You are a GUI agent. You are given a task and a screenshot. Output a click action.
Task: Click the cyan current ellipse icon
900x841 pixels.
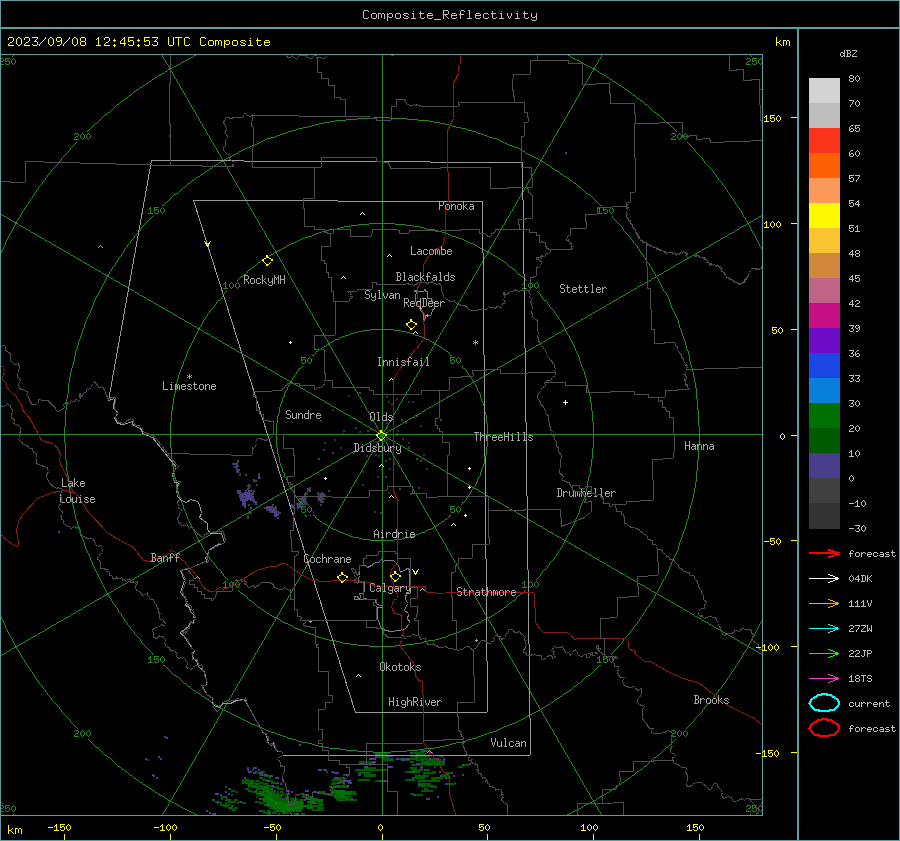824,703
